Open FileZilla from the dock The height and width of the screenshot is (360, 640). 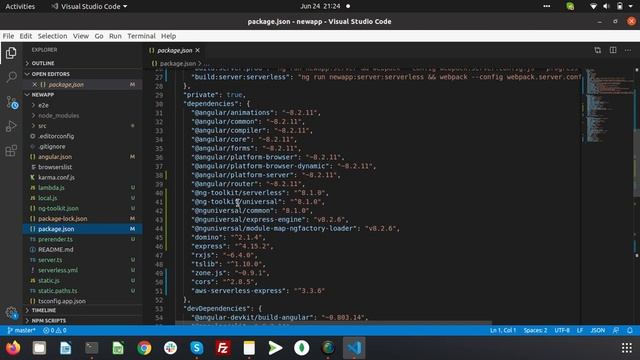[x=223, y=348]
